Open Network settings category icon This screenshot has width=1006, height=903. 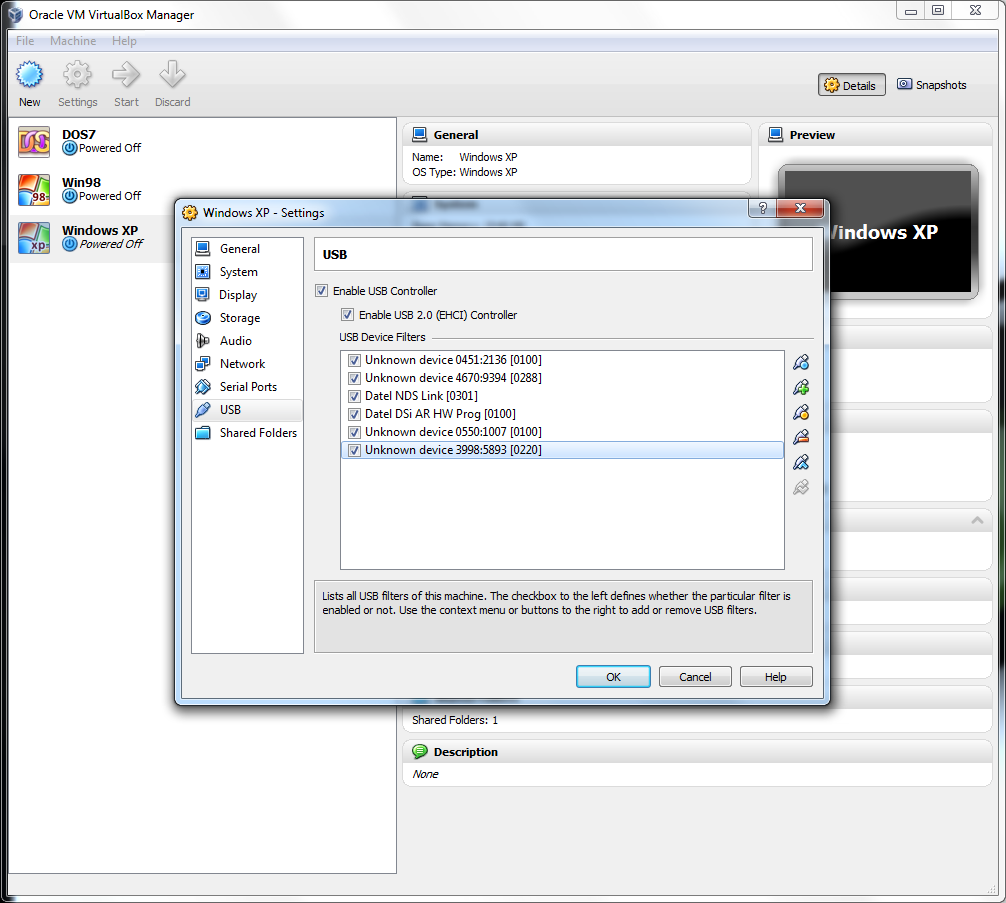click(203, 364)
